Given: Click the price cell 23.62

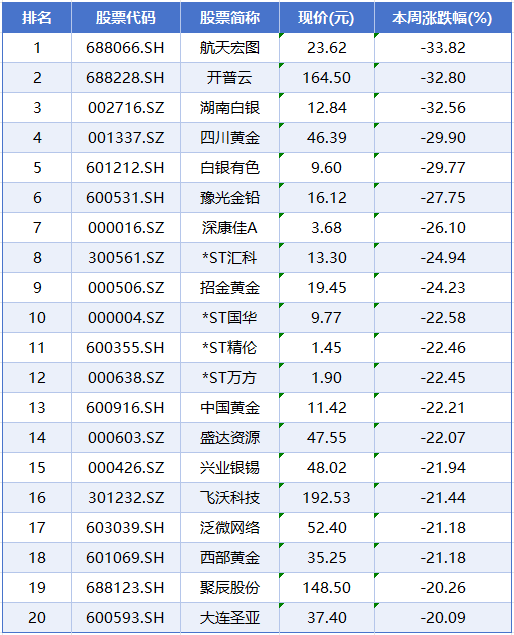Looking at the screenshot, I should [x=327, y=48].
